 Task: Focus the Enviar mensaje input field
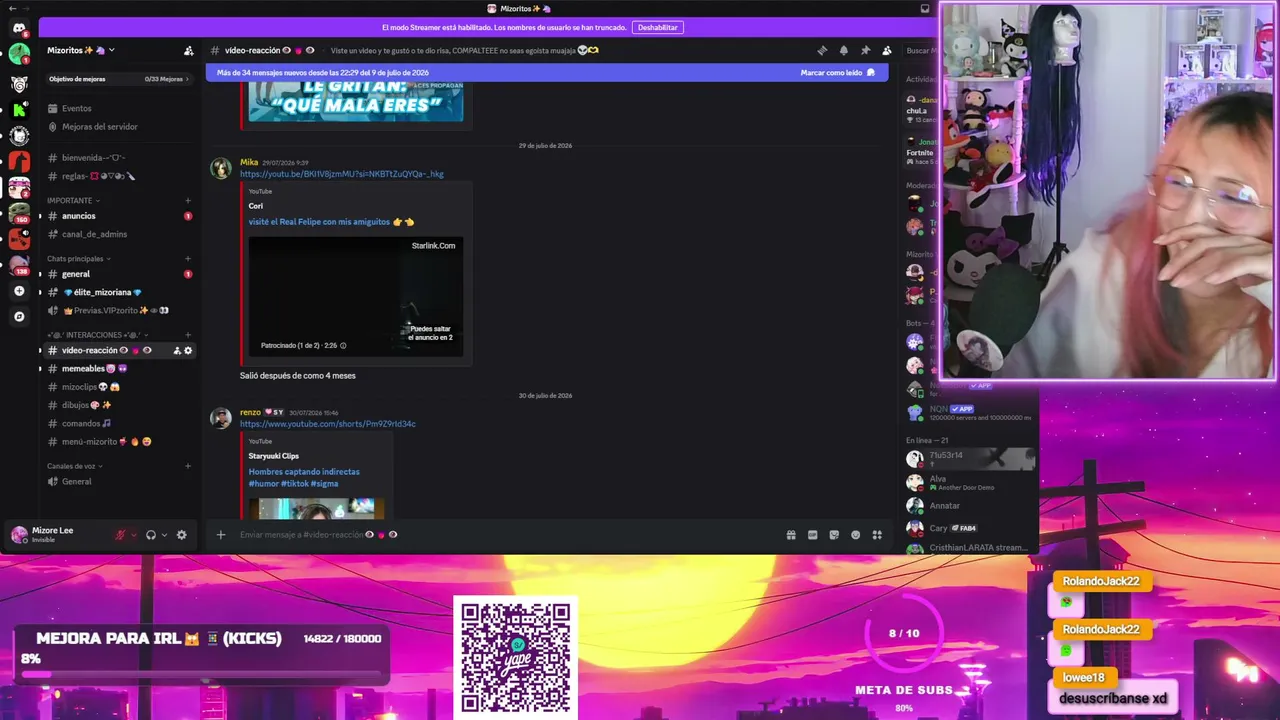pos(505,535)
